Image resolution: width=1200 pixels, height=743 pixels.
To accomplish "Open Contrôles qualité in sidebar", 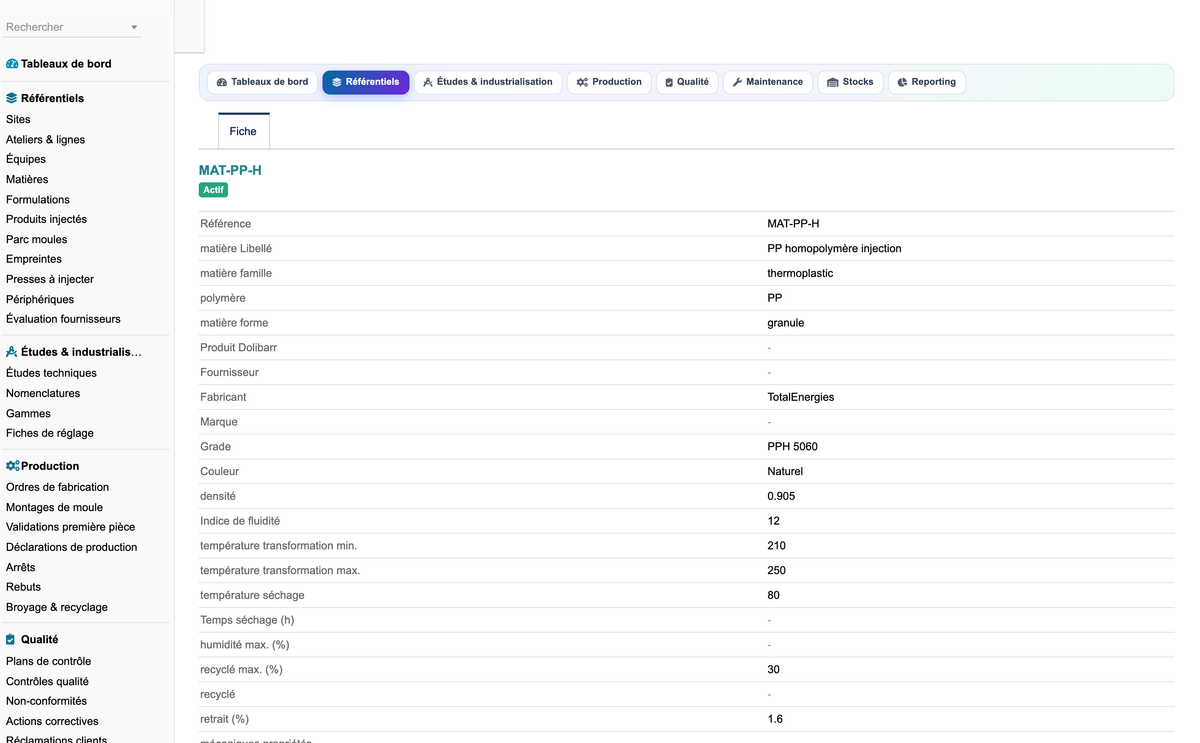I will (47, 681).
